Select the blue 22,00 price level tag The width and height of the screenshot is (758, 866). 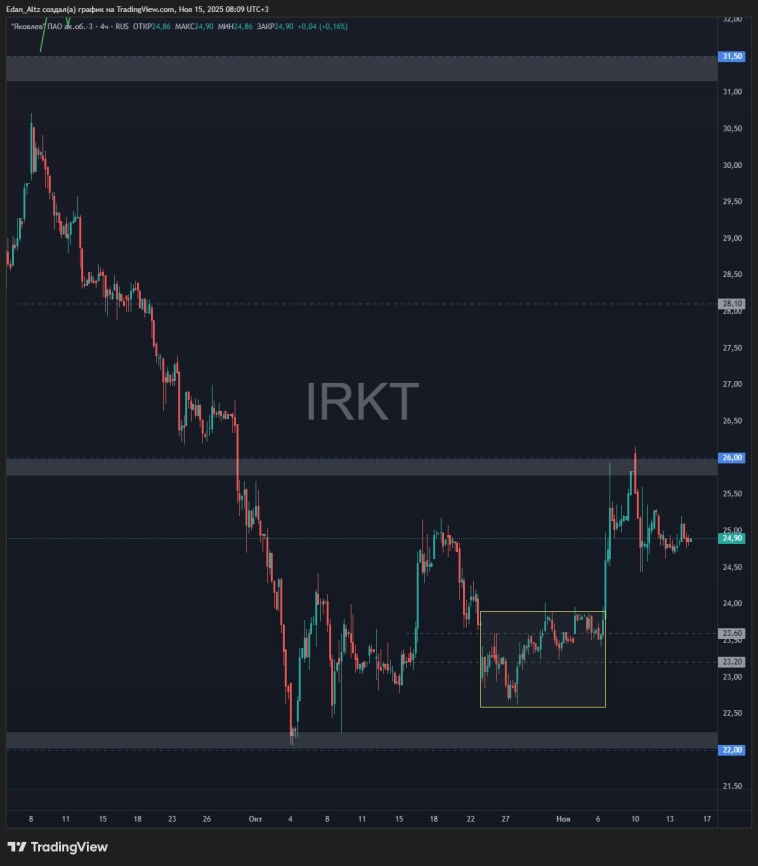732,749
